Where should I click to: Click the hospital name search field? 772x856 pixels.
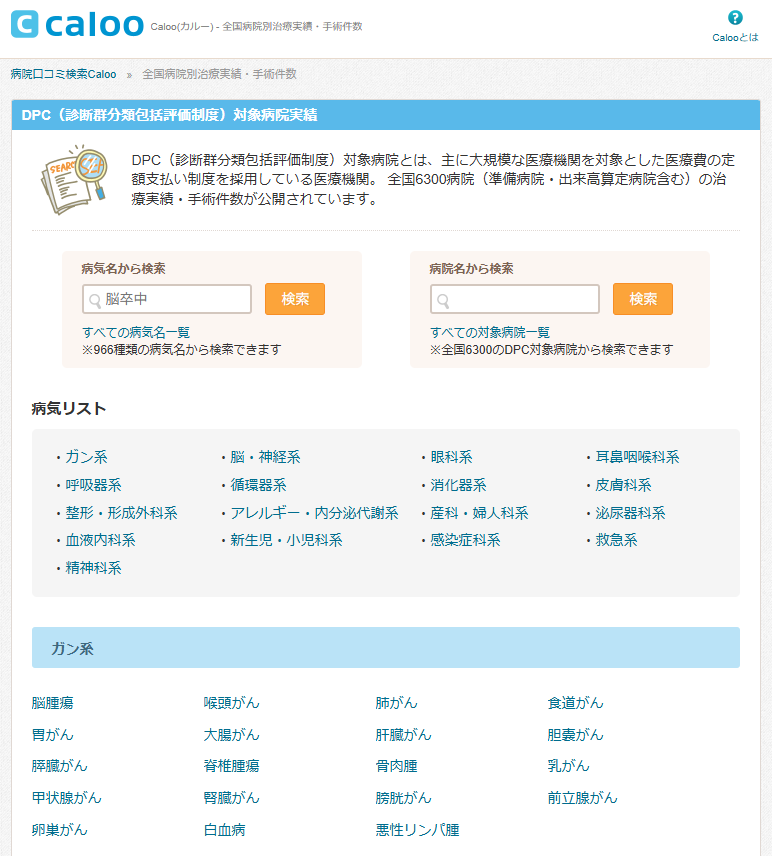[x=515, y=299]
